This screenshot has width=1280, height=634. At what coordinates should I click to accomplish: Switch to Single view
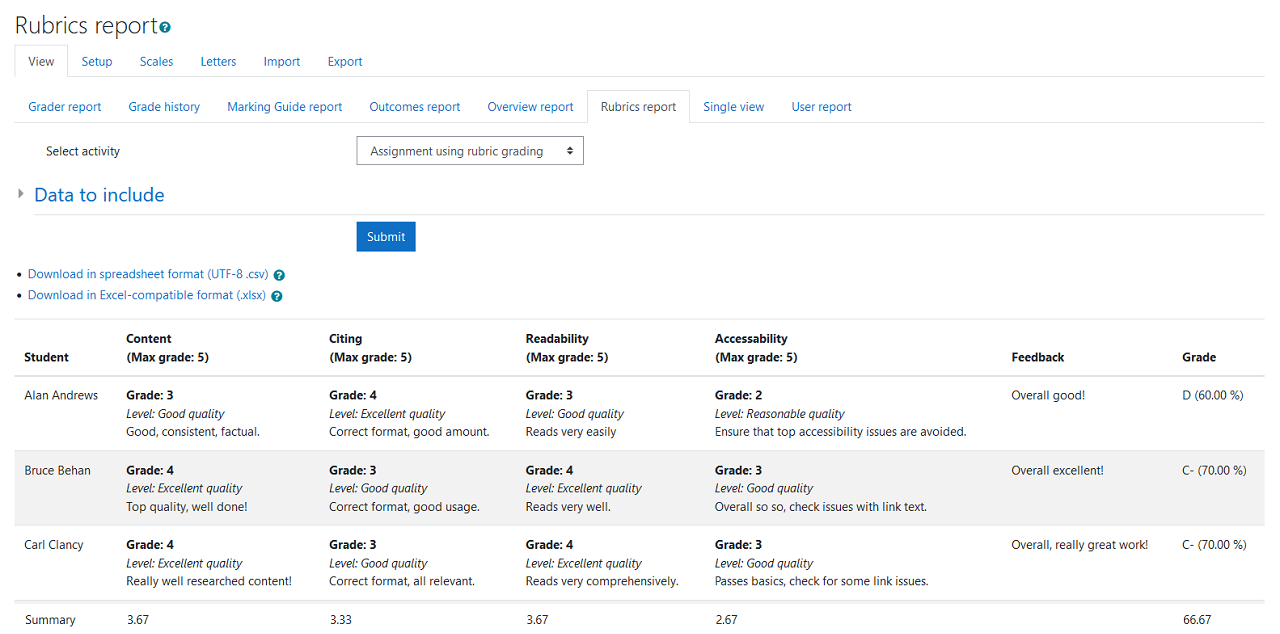pos(733,106)
